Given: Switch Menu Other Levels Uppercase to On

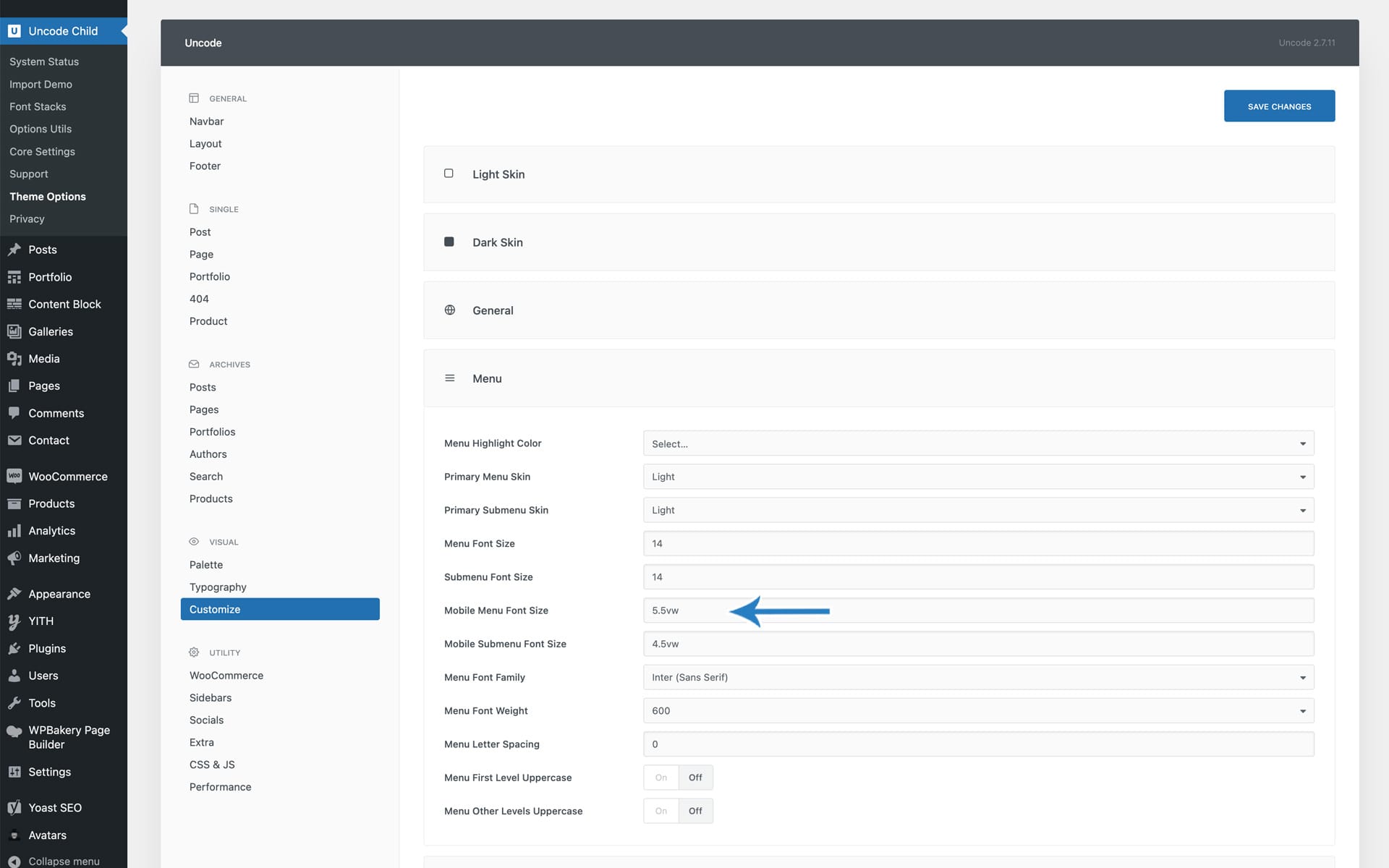Looking at the screenshot, I should pyautogui.click(x=660, y=811).
